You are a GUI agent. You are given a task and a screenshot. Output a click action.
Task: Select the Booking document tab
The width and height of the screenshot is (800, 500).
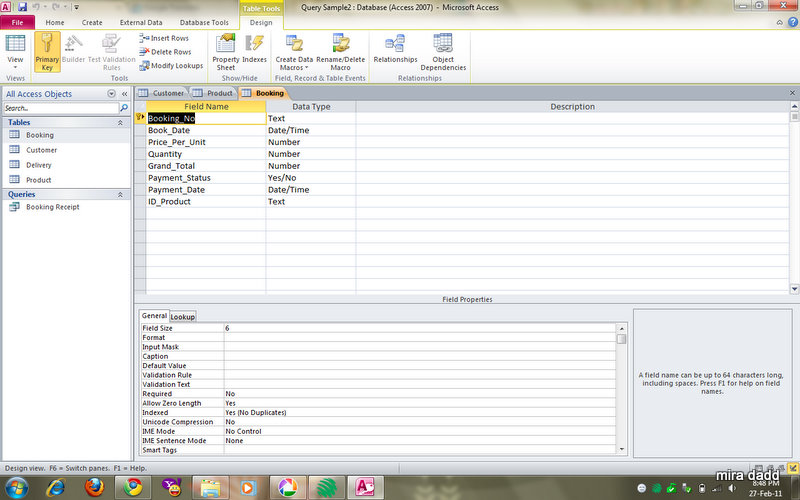point(264,93)
